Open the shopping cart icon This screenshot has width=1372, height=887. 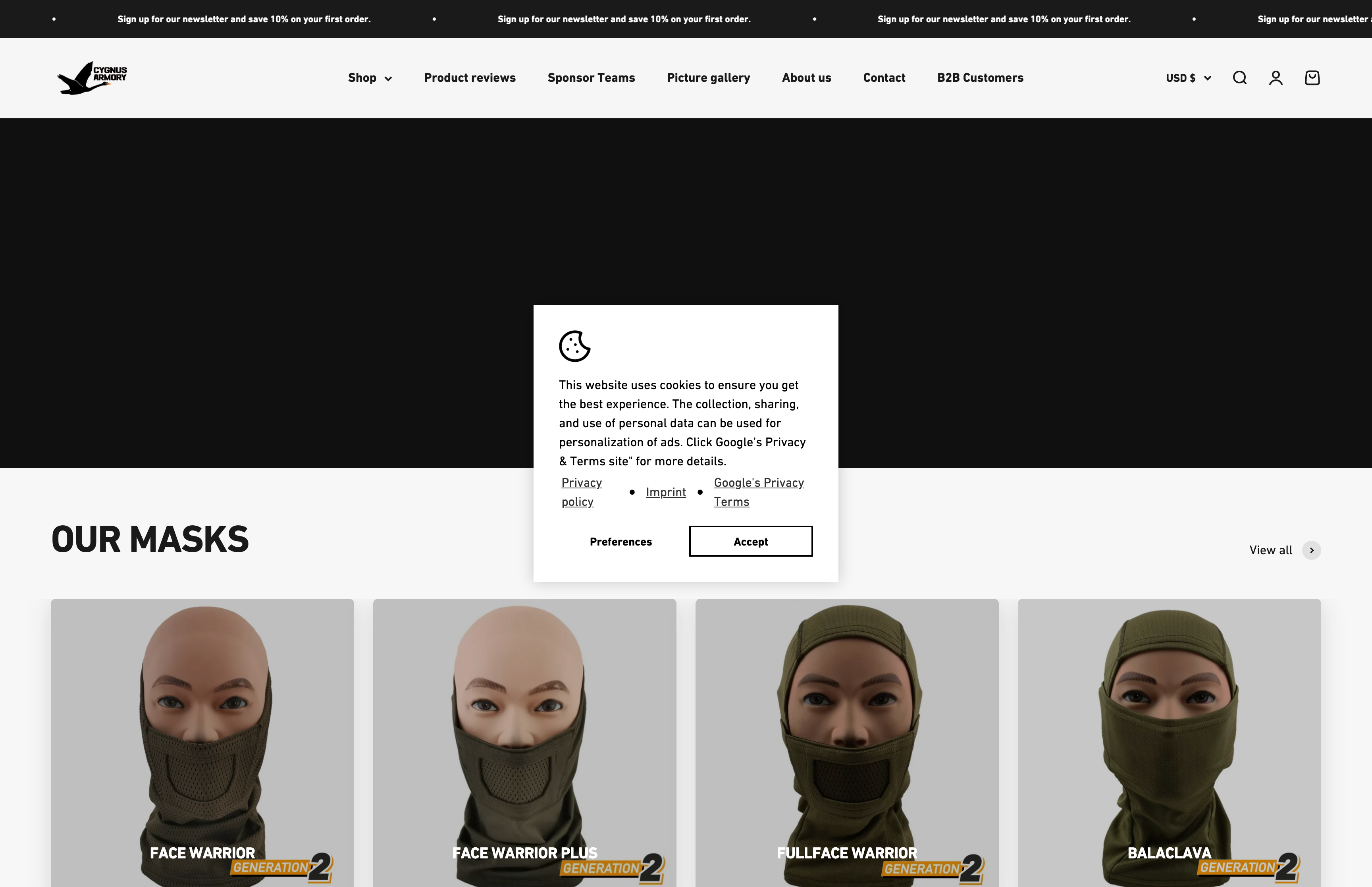click(1312, 78)
